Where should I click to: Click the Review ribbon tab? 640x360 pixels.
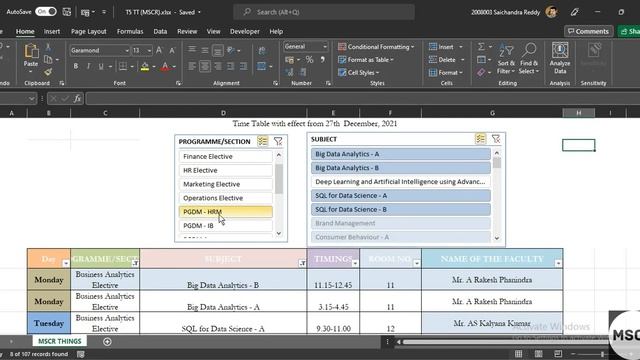click(187, 31)
